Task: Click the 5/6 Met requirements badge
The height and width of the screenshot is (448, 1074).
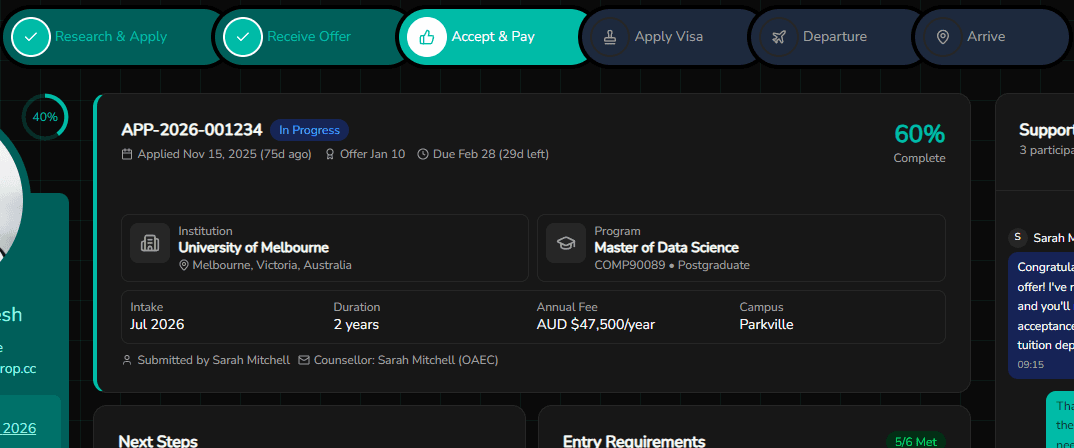Action: [x=916, y=441]
